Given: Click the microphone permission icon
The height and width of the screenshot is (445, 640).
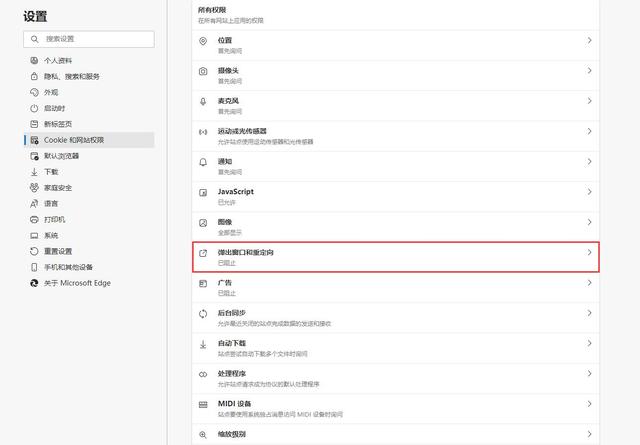Looking at the screenshot, I should [x=203, y=102].
